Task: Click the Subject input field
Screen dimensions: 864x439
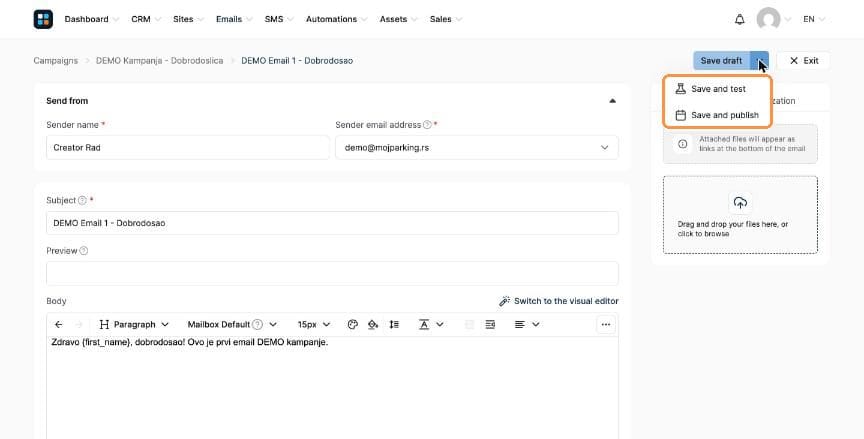Action: (x=332, y=223)
